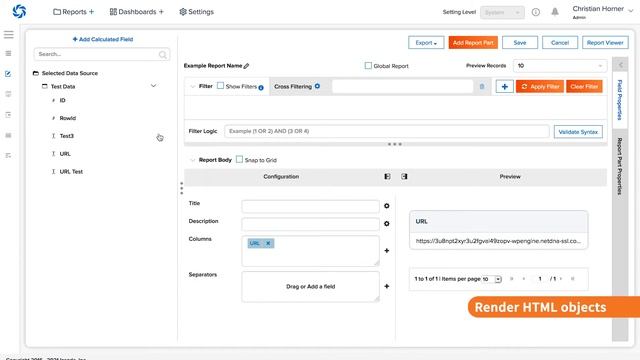
Task: Select the blue edit icon in left sidebar
Action: pyautogui.click(x=8, y=74)
